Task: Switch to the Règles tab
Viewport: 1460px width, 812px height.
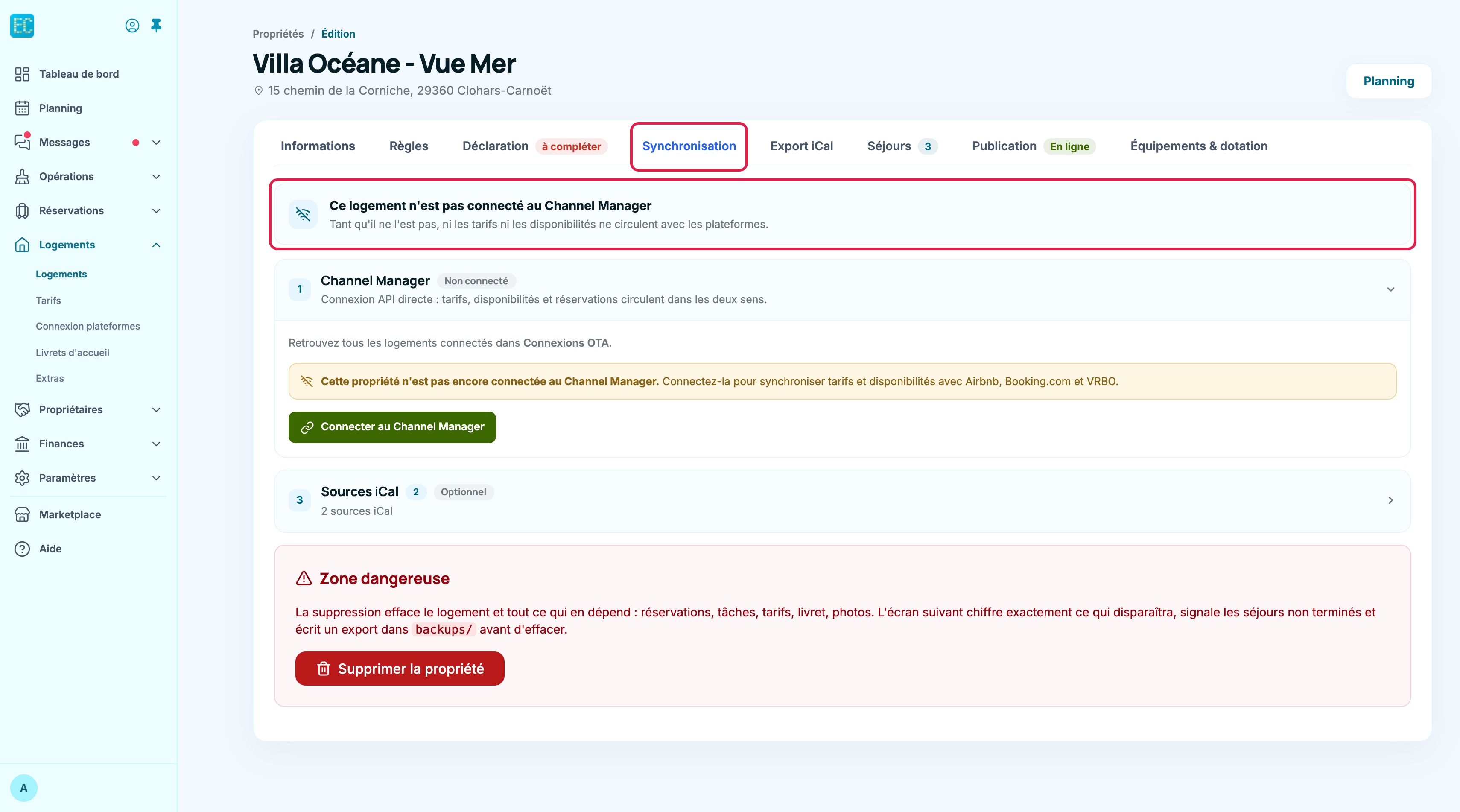Action: [x=409, y=146]
